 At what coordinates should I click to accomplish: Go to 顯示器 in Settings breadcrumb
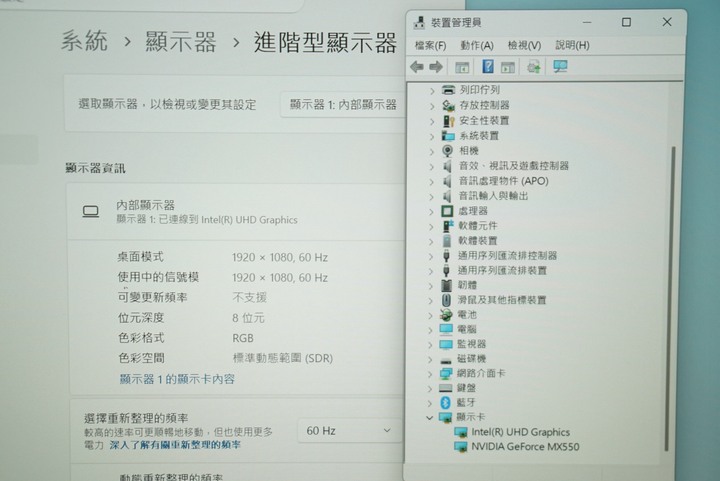[181, 42]
